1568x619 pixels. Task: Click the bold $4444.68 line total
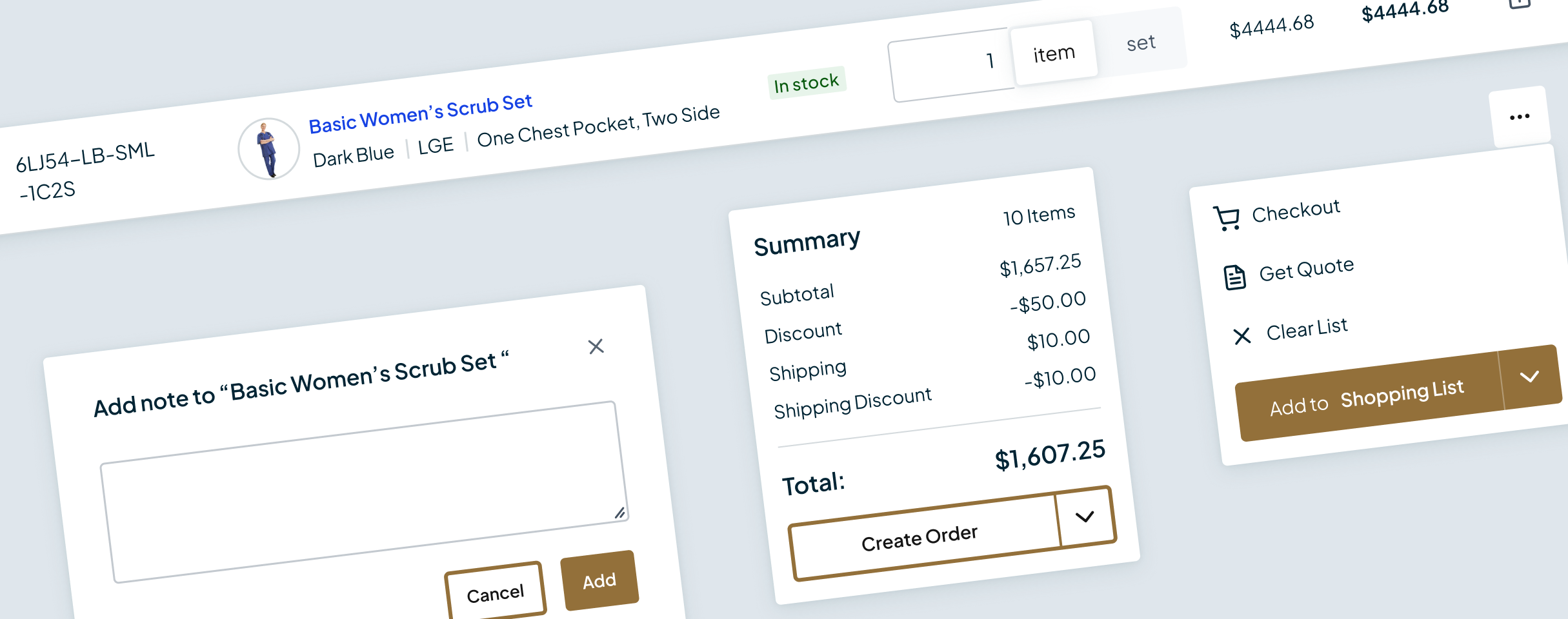(1405, 11)
